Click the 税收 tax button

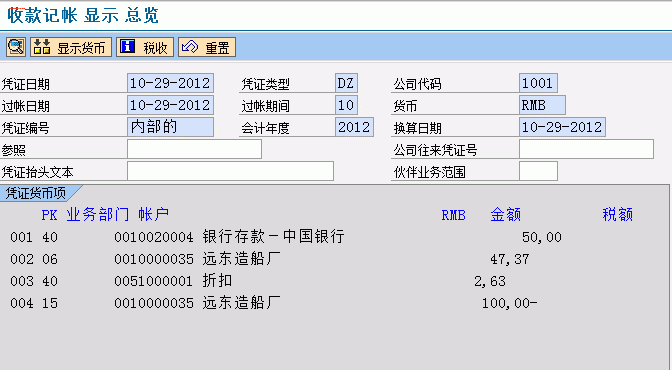pyautogui.click(x=145, y=47)
